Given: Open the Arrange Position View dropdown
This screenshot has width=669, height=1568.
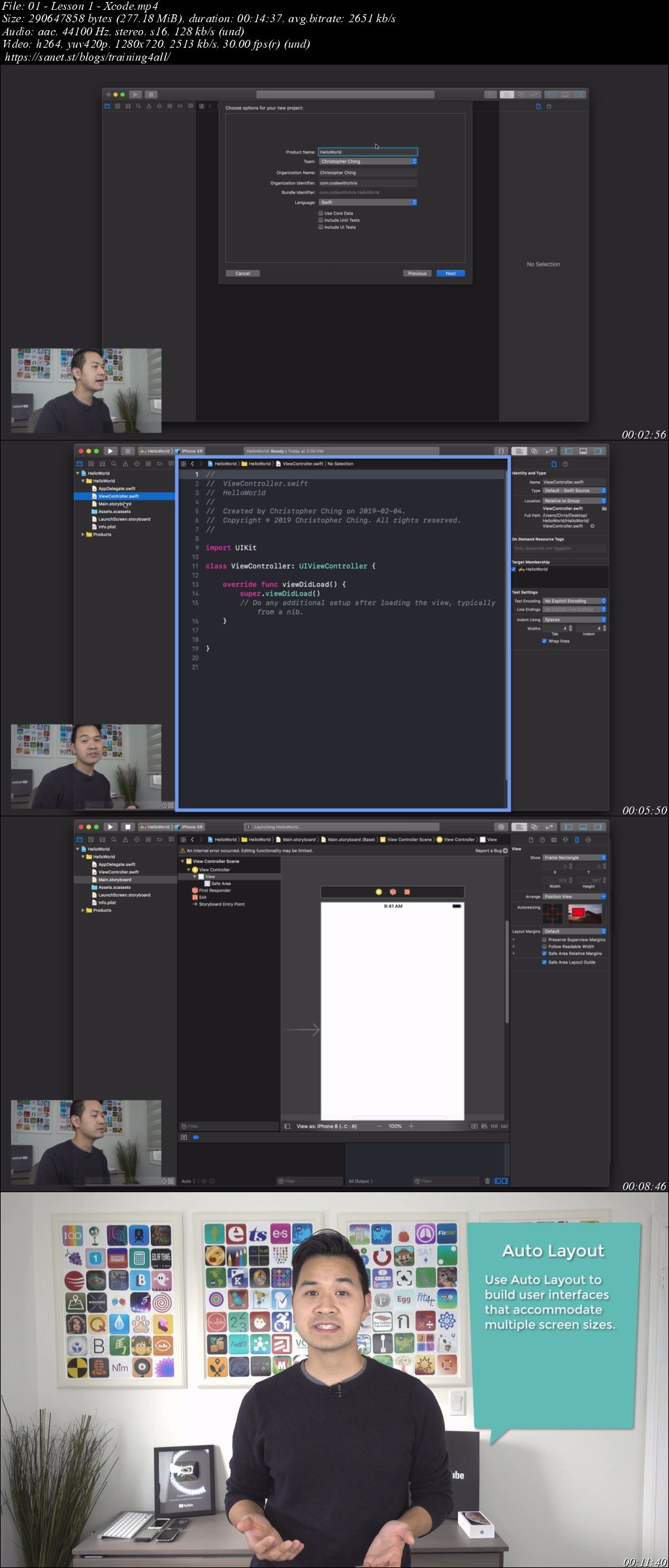Looking at the screenshot, I should pos(574,897).
